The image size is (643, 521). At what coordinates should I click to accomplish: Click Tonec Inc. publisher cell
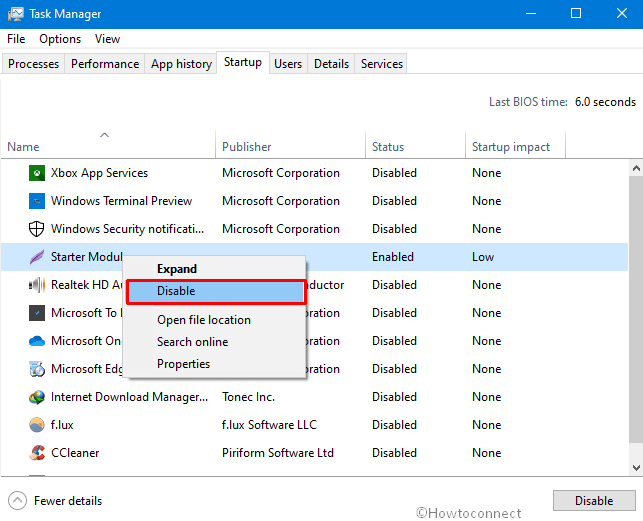pos(249,397)
